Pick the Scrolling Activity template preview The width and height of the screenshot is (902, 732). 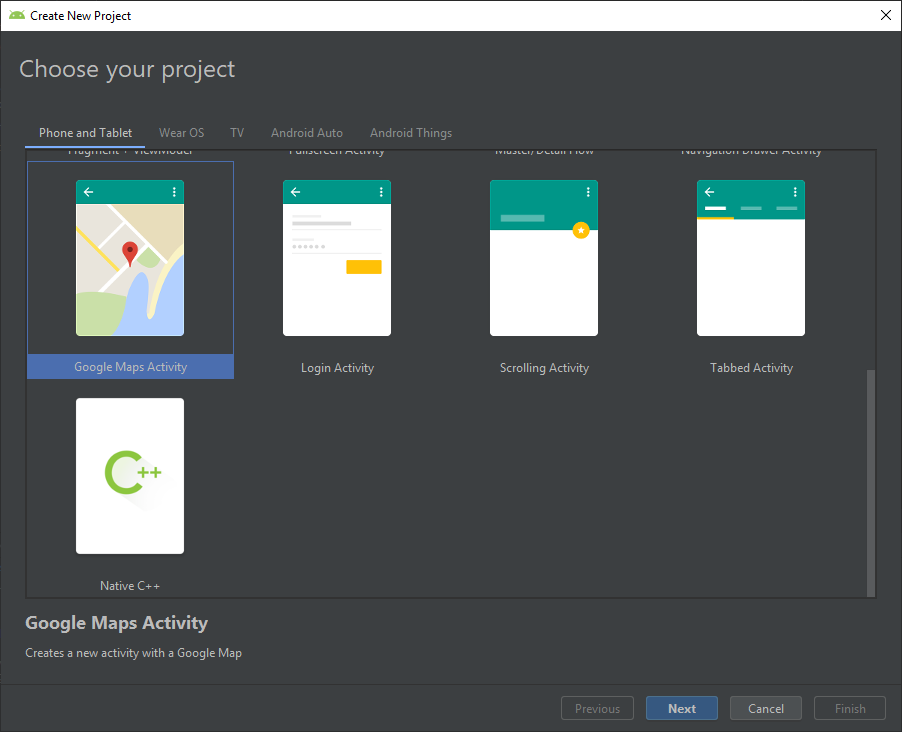point(544,258)
